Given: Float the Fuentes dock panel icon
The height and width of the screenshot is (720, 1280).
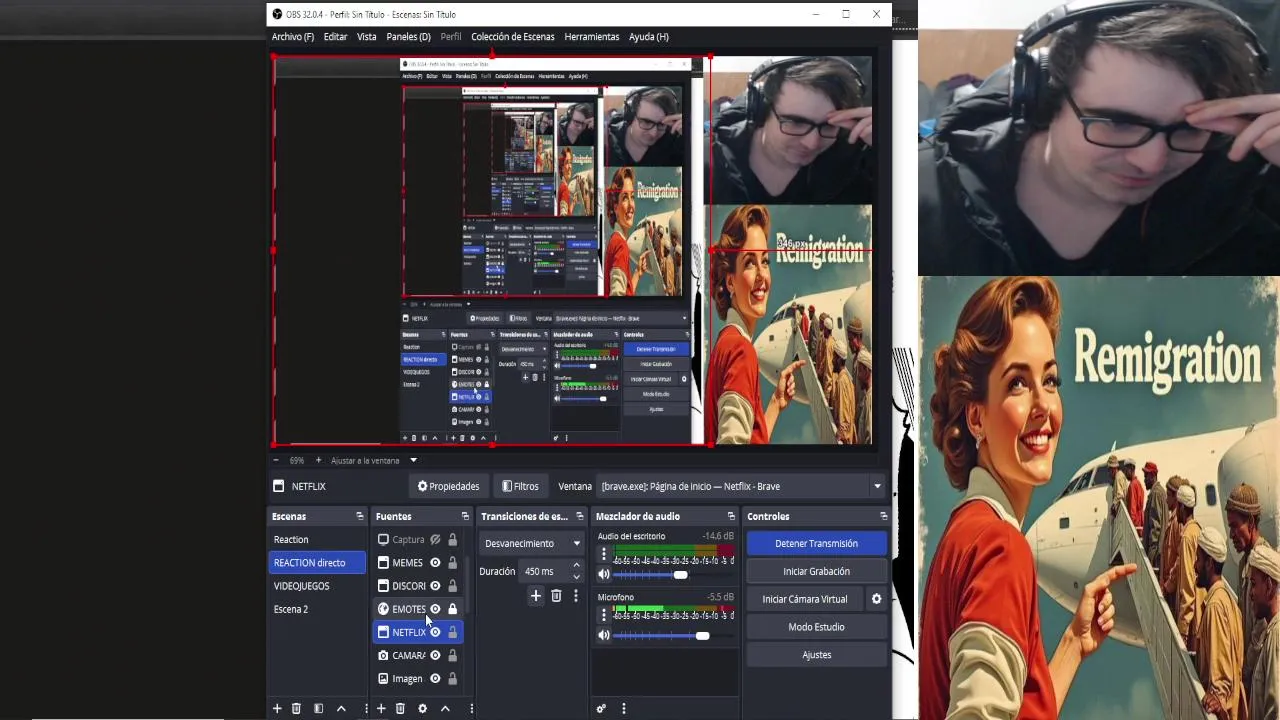Looking at the screenshot, I should (465, 516).
